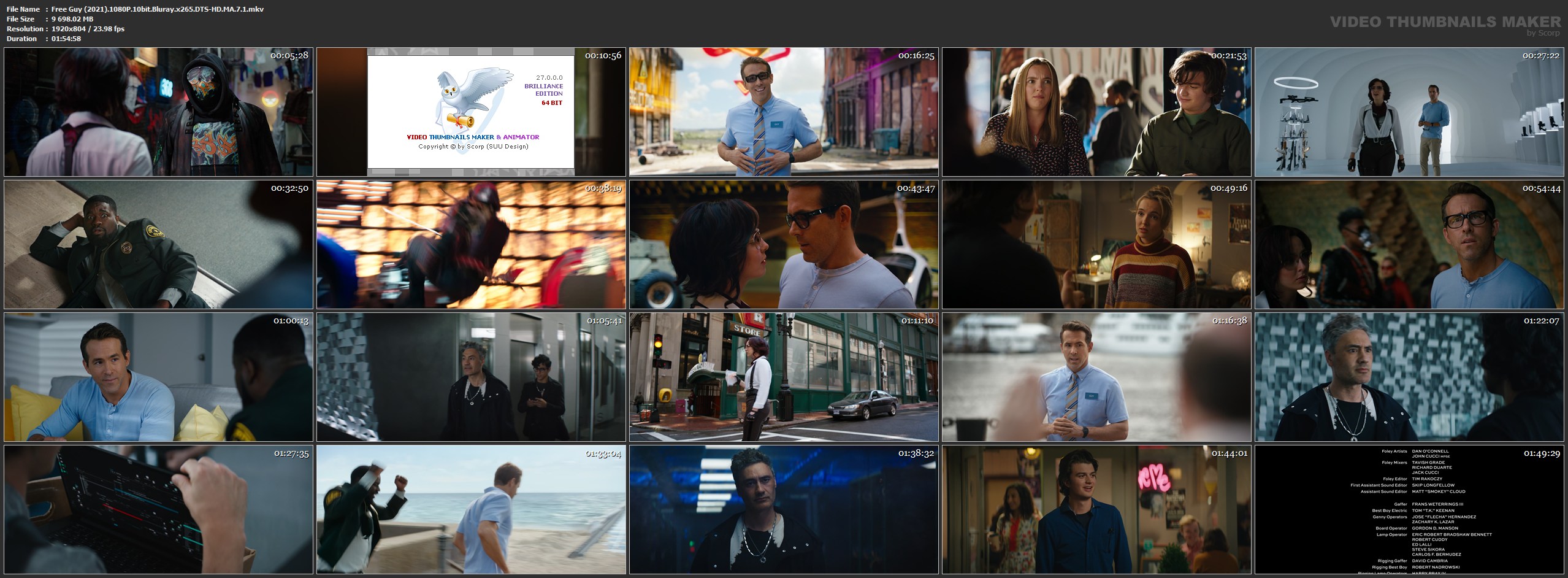Image resolution: width=1568 pixels, height=578 pixels.
Task: Select the couch scene thumbnail at 01:00:13
Action: click(x=158, y=377)
